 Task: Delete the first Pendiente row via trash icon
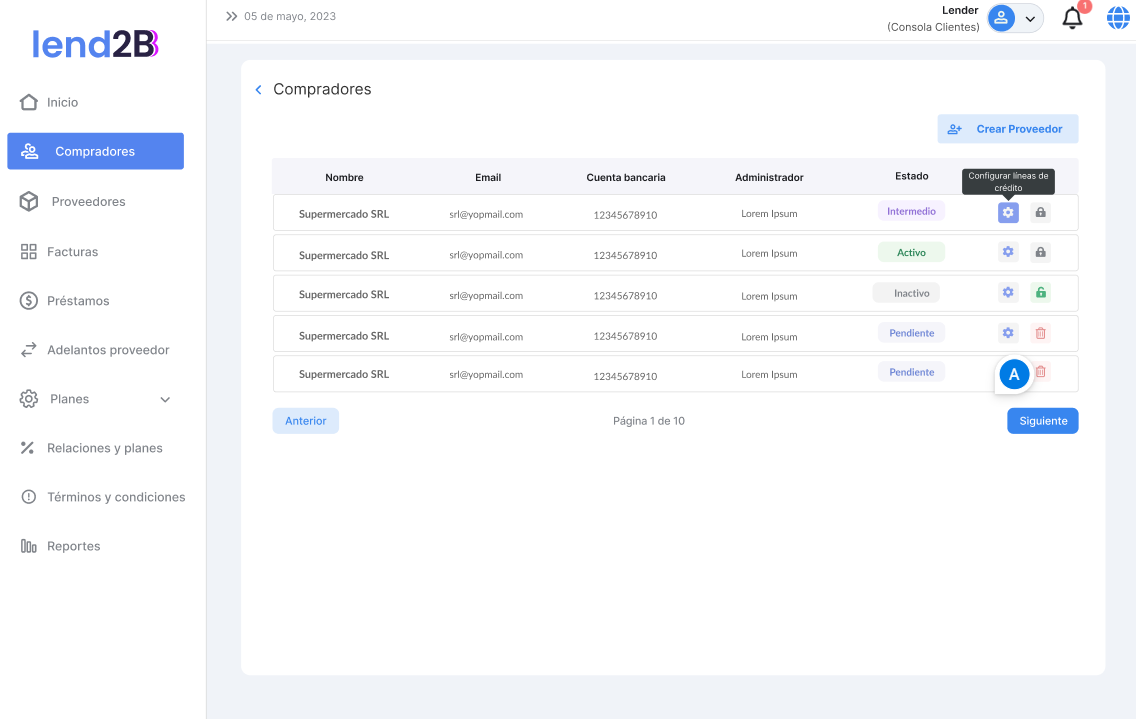click(1040, 333)
